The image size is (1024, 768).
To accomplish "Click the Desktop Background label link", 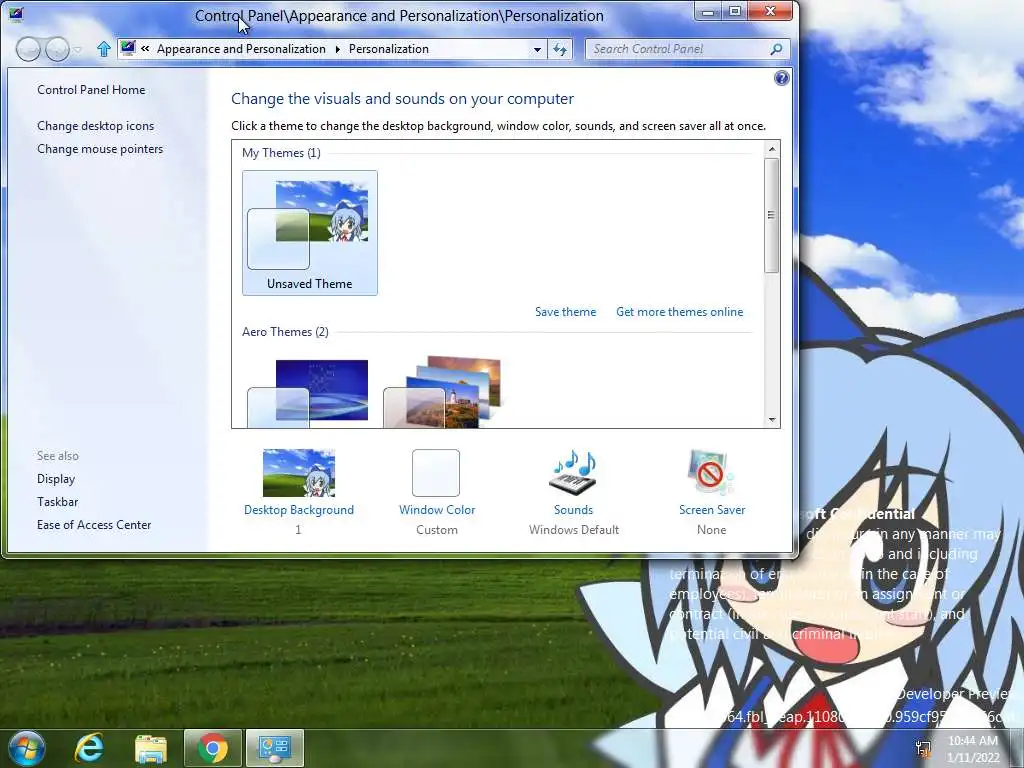I will (x=298, y=510).
